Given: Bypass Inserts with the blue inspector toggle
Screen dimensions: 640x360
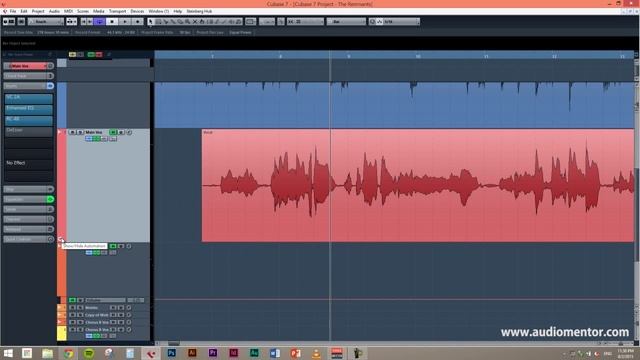Looking at the screenshot, I should click(x=50, y=86).
